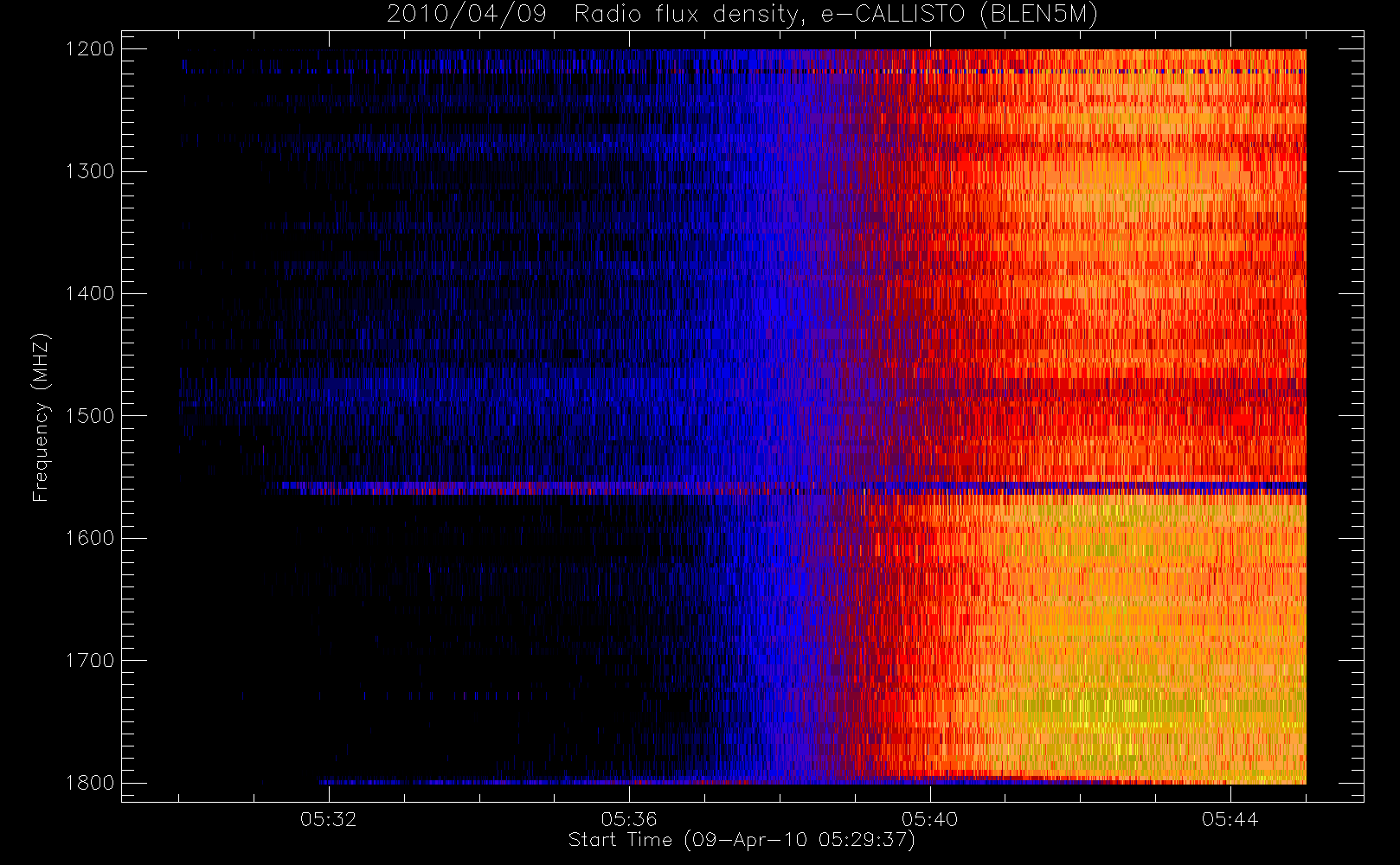
Task: Click the 1800 frequency tick label
Action: click(90, 783)
